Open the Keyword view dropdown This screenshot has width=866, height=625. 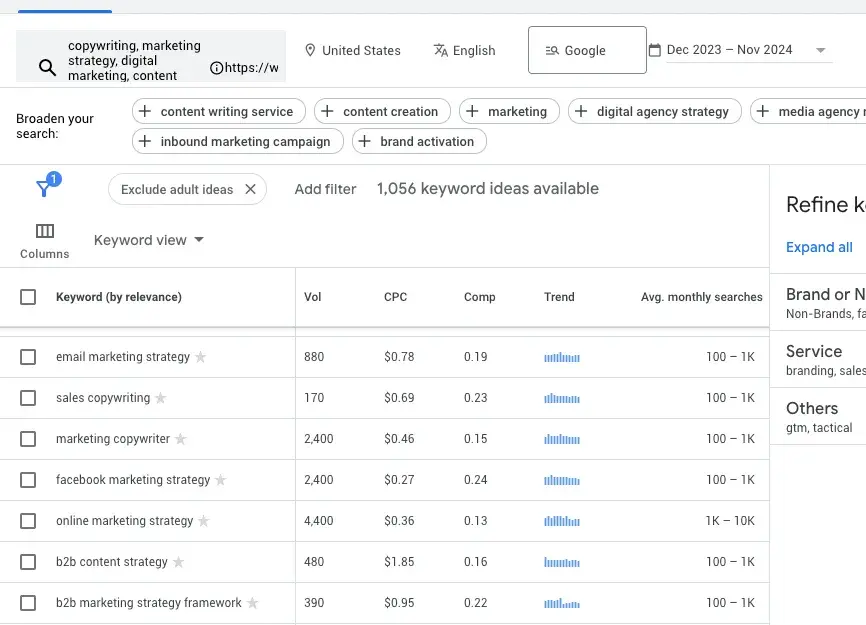point(149,240)
